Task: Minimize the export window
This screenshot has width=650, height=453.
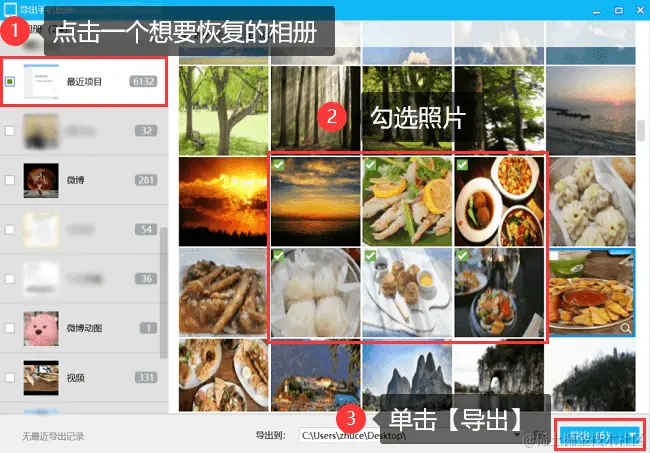Action: (x=597, y=11)
